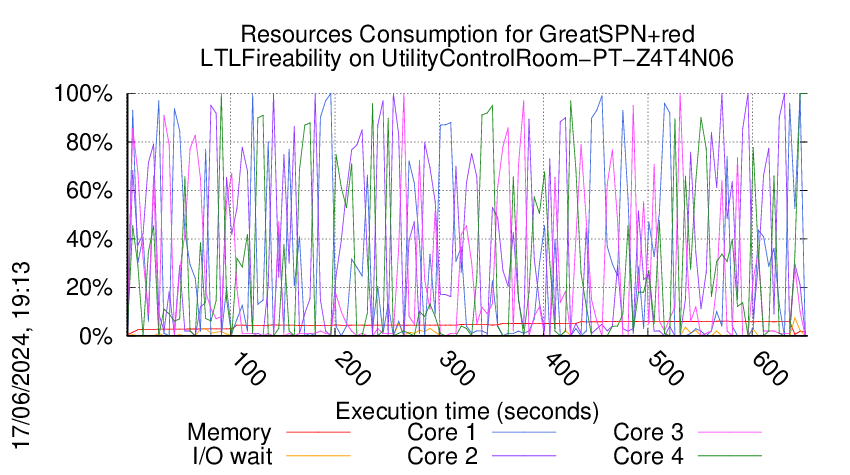This screenshot has height=475, width=850.
Task: Click the 100% y-axis tick label
Action: click(83, 94)
